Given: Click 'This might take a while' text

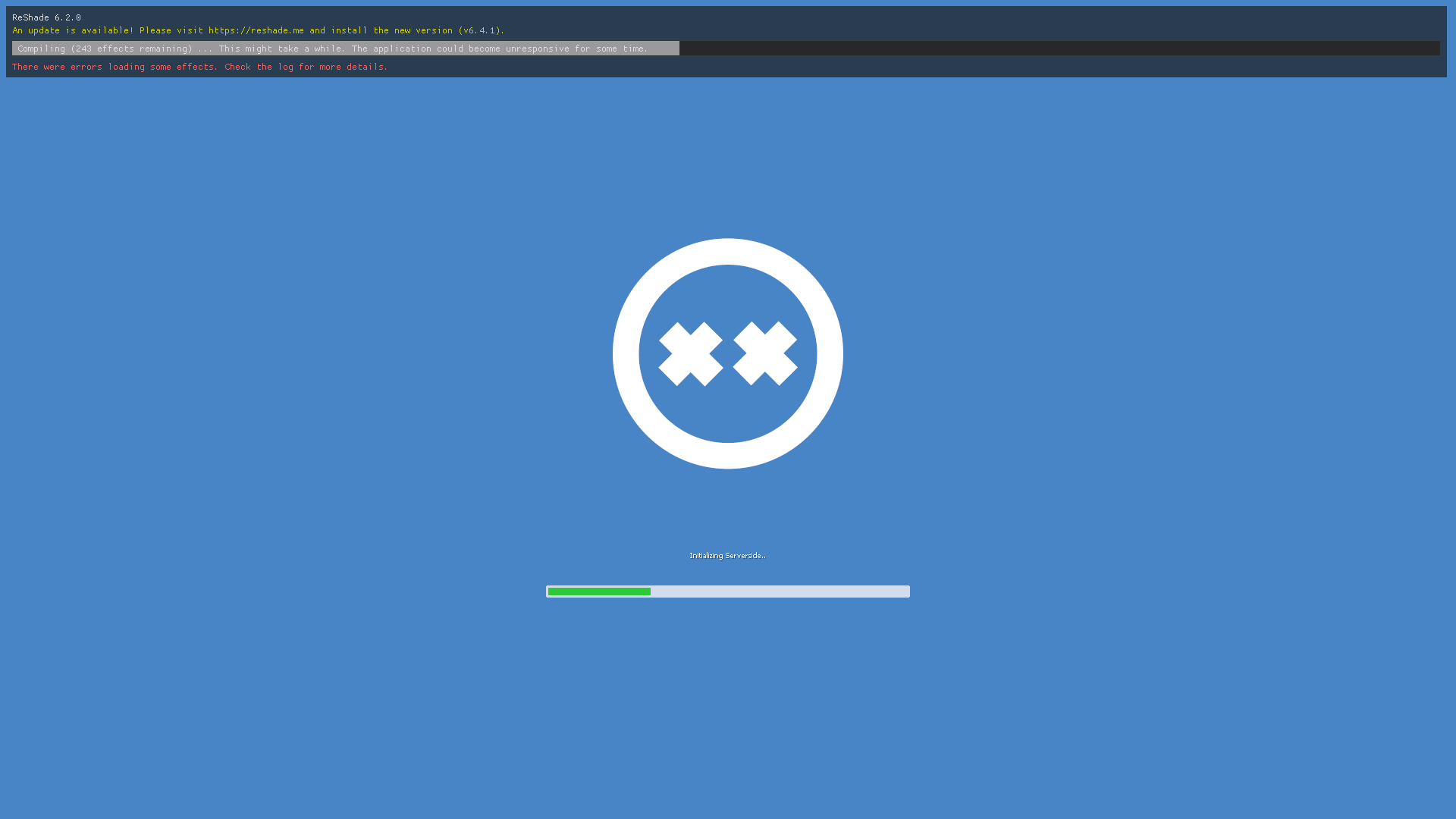Looking at the screenshot, I should 281,49.
